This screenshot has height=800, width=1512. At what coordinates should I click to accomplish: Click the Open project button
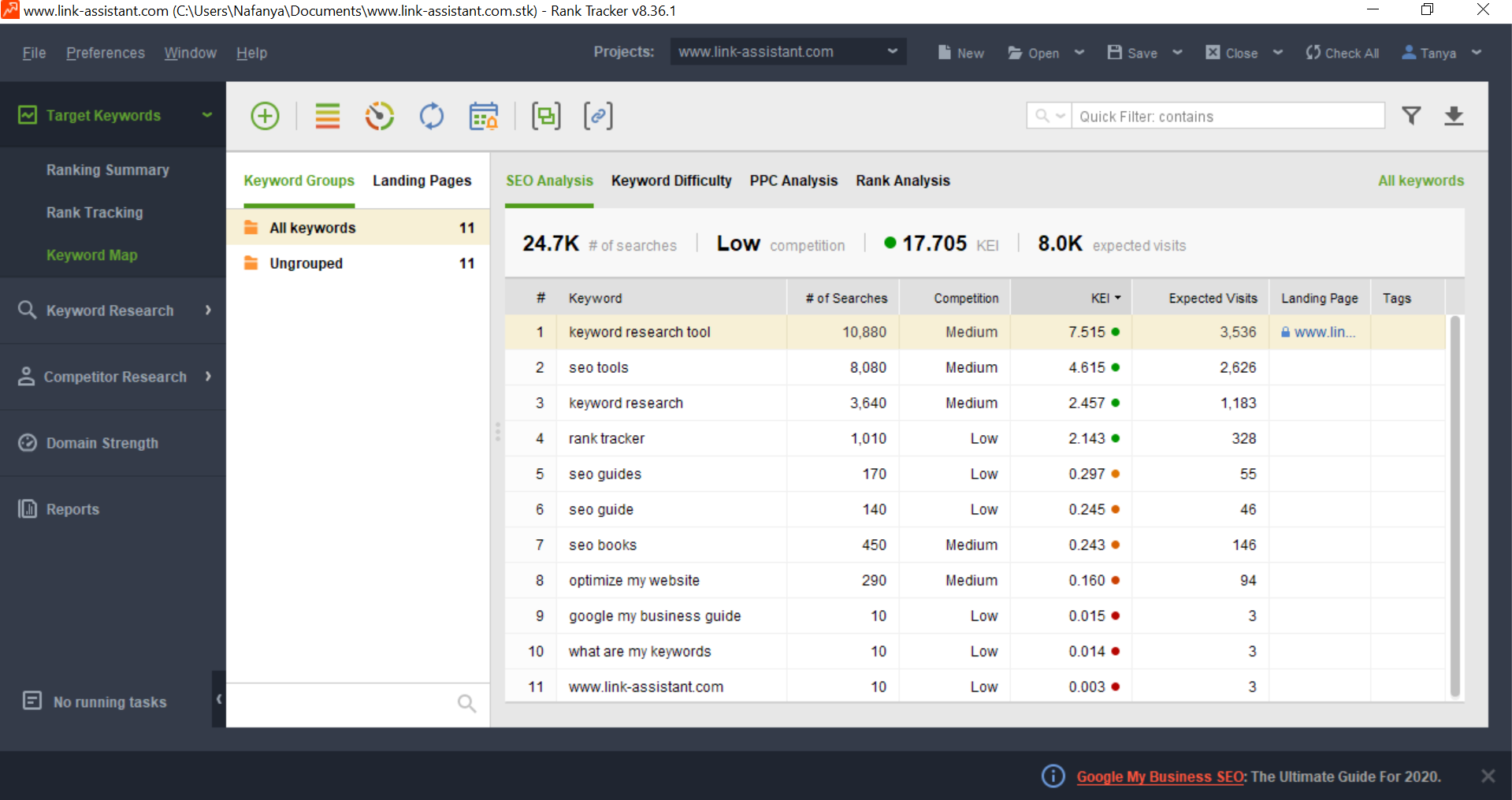pos(1033,53)
